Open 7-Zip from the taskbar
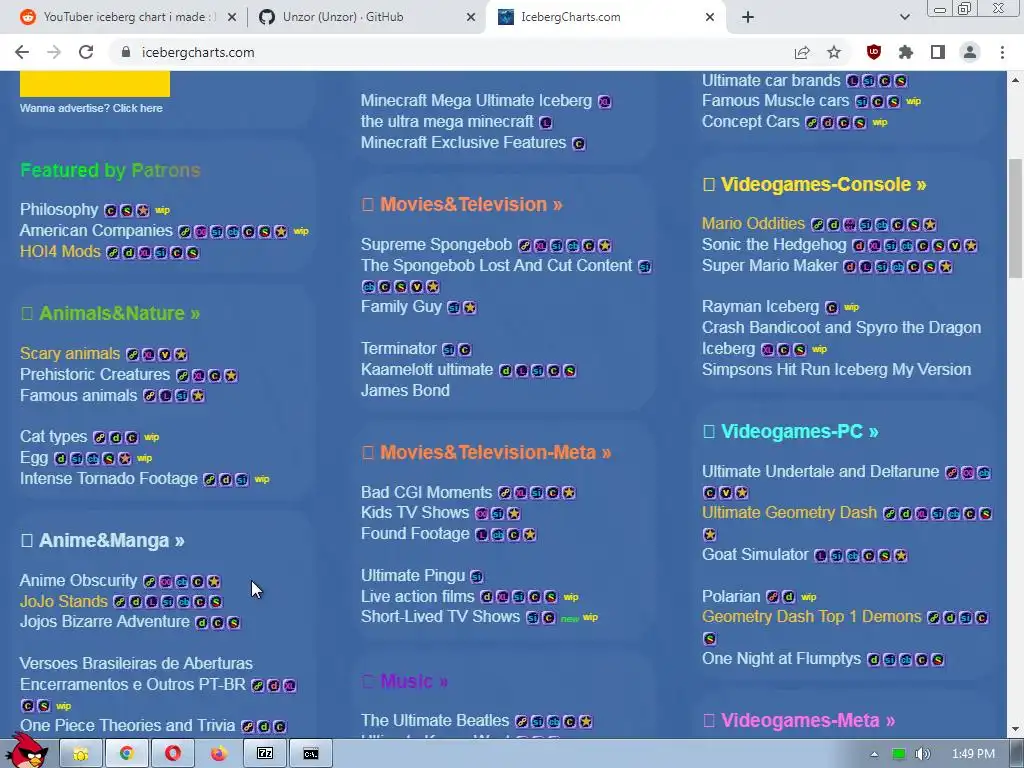This screenshot has height=768, width=1024. click(x=264, y=754)
